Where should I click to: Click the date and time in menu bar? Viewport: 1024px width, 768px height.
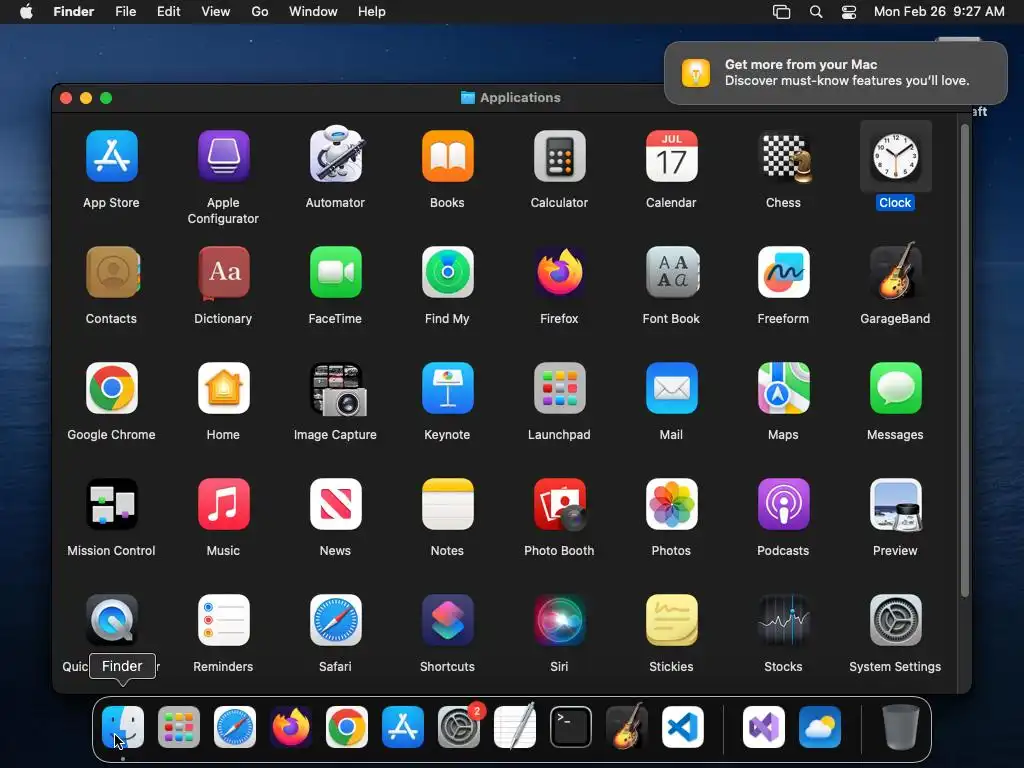coord(939,12)
